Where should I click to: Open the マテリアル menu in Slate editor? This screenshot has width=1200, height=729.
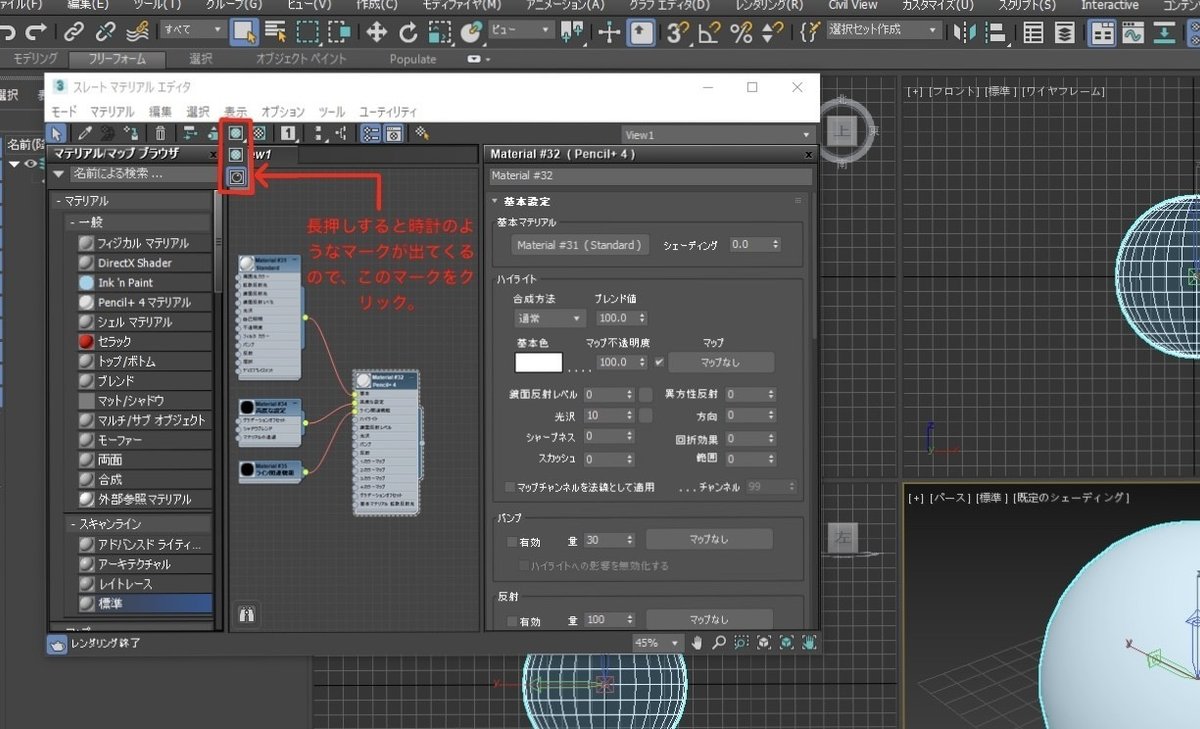pos(111,112)
